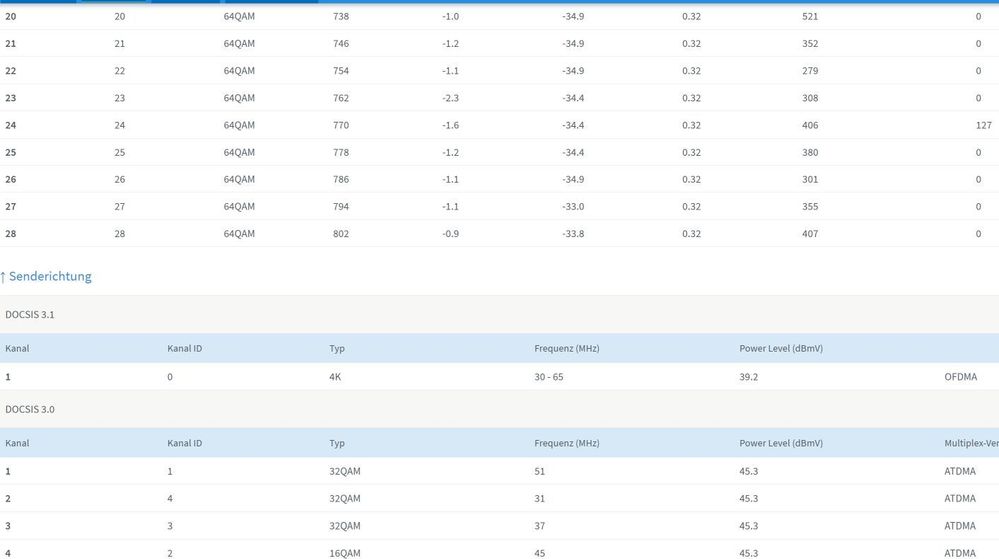Viewport: 999px width, 559px height.
Task: Click the 355 correctable errors value
Action: (x=810, y=207)
